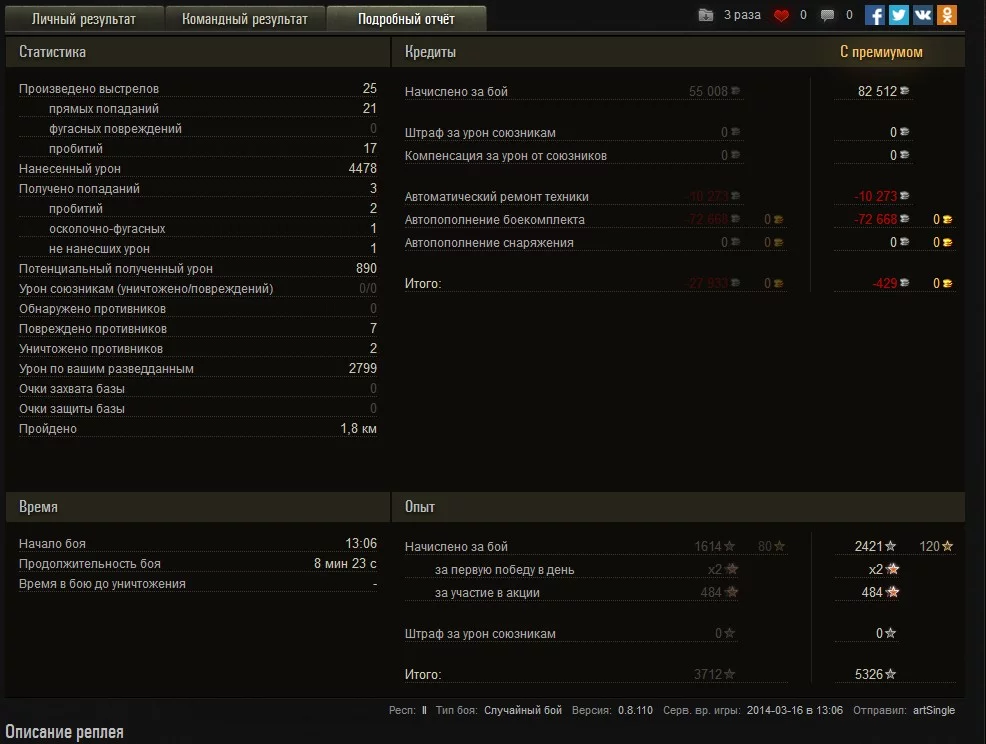This screenshot has width=986, height=744.
Task: Click 'Потенциальный полученный урон' row
Action: (x=197, y=269)
